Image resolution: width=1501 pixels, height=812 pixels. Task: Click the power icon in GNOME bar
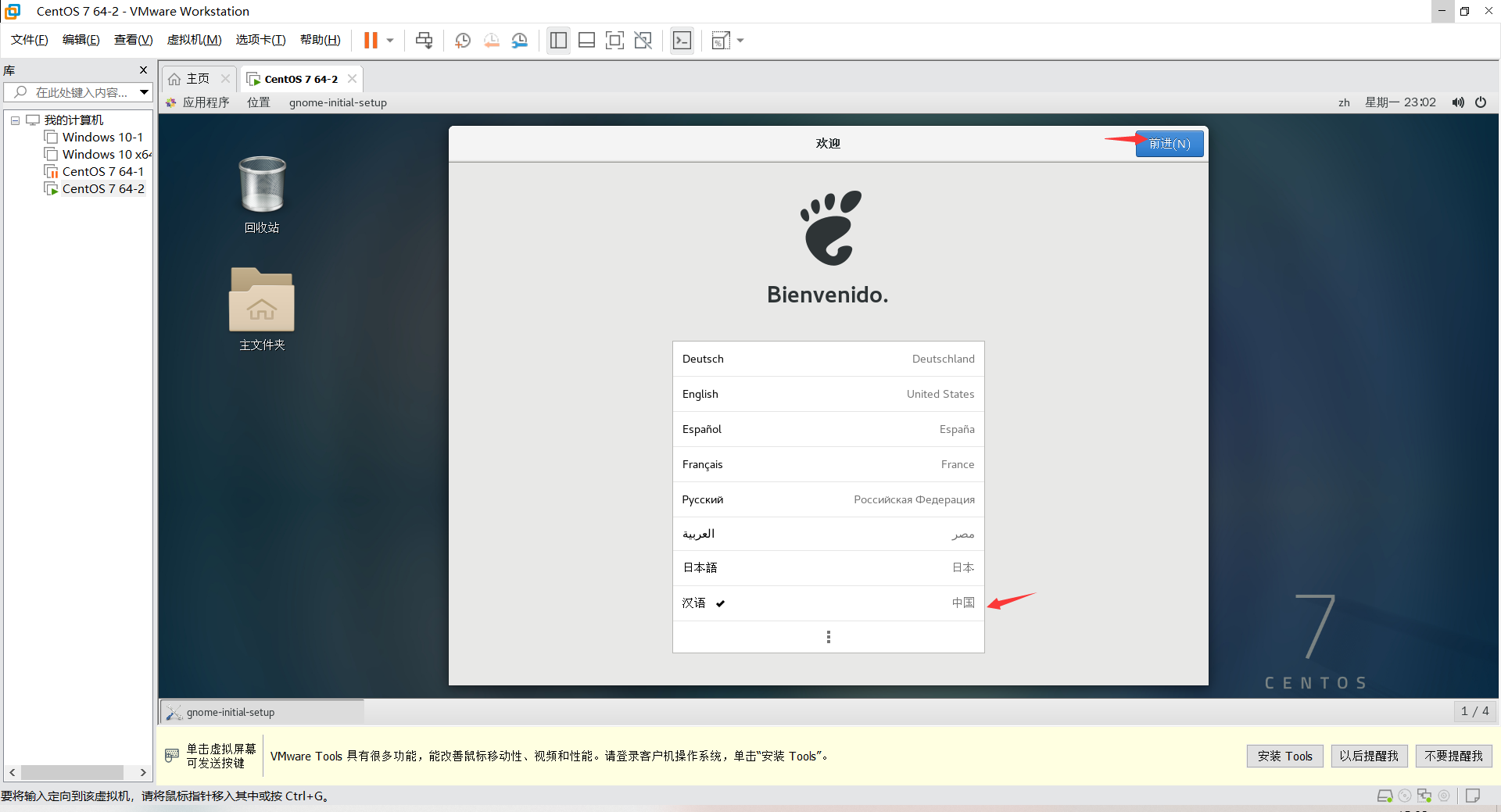pos(1481,102)
